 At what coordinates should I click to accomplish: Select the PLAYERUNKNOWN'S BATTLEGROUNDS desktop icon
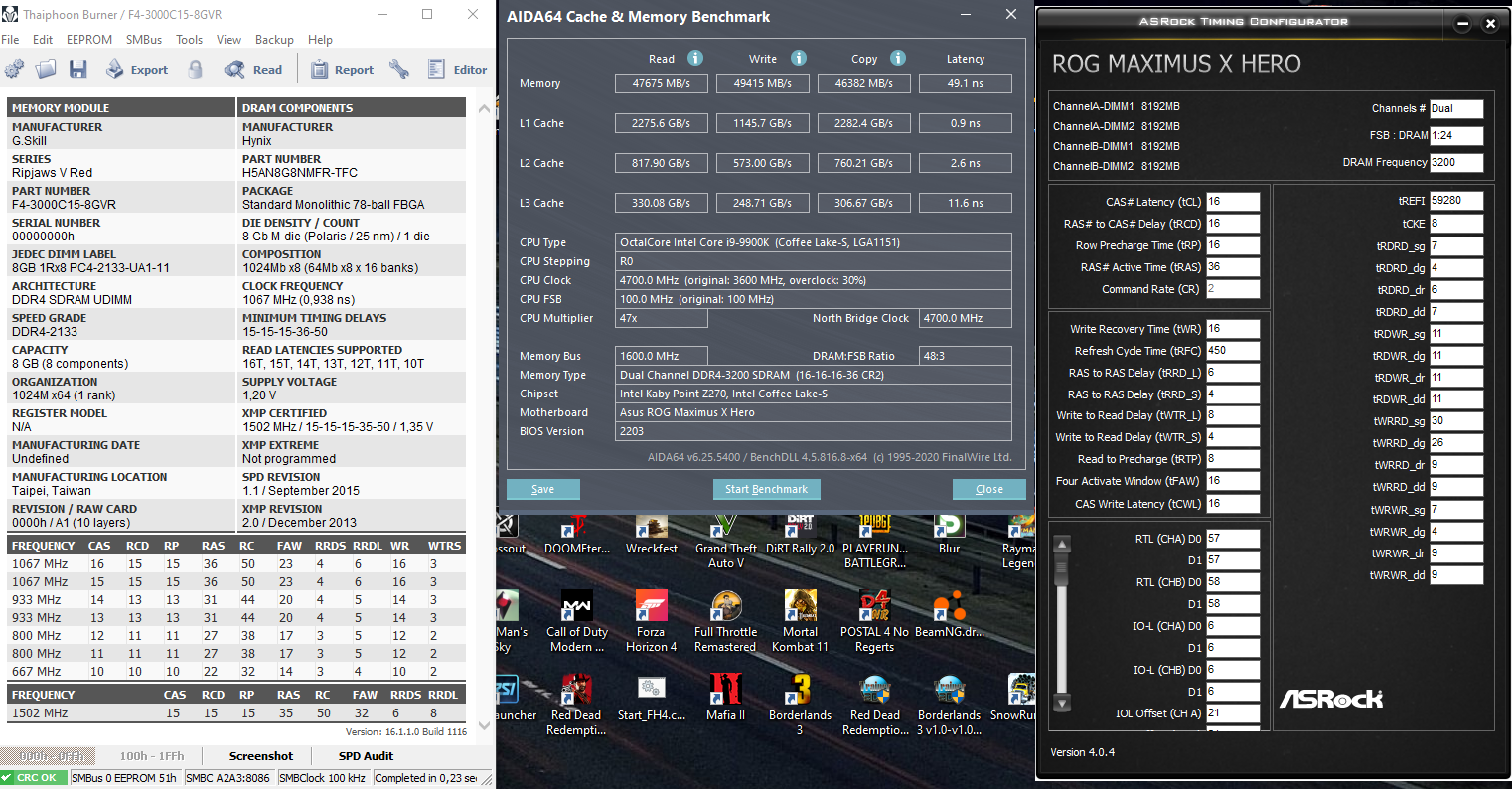(875, 542)
